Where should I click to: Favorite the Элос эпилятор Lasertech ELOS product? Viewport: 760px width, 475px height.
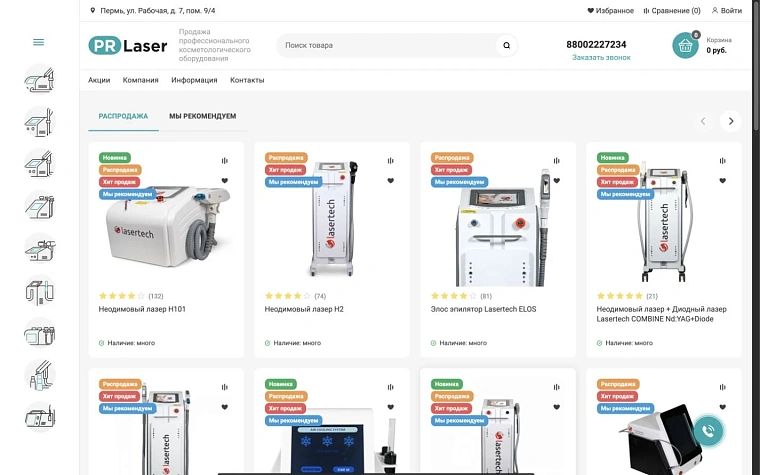(x=556, y=180)
